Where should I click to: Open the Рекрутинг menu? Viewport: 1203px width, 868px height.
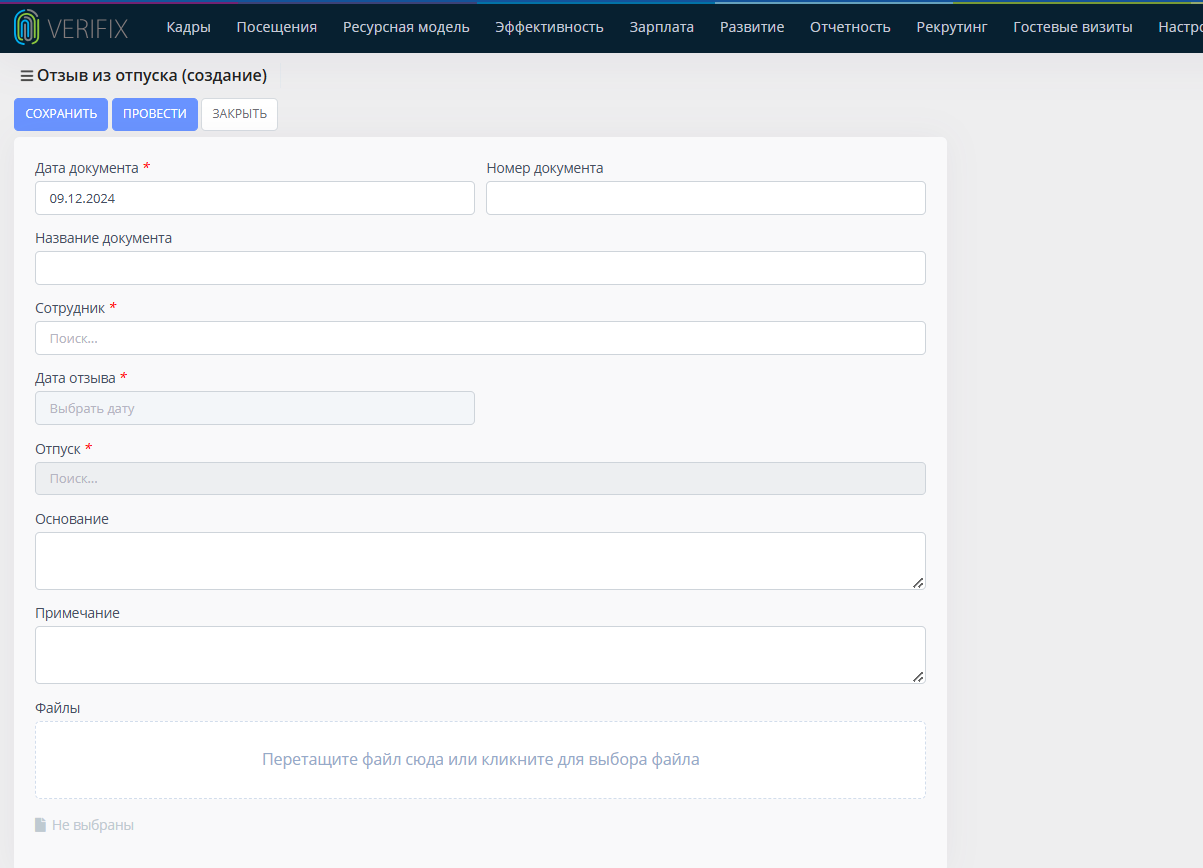click(x=952, y=27)
